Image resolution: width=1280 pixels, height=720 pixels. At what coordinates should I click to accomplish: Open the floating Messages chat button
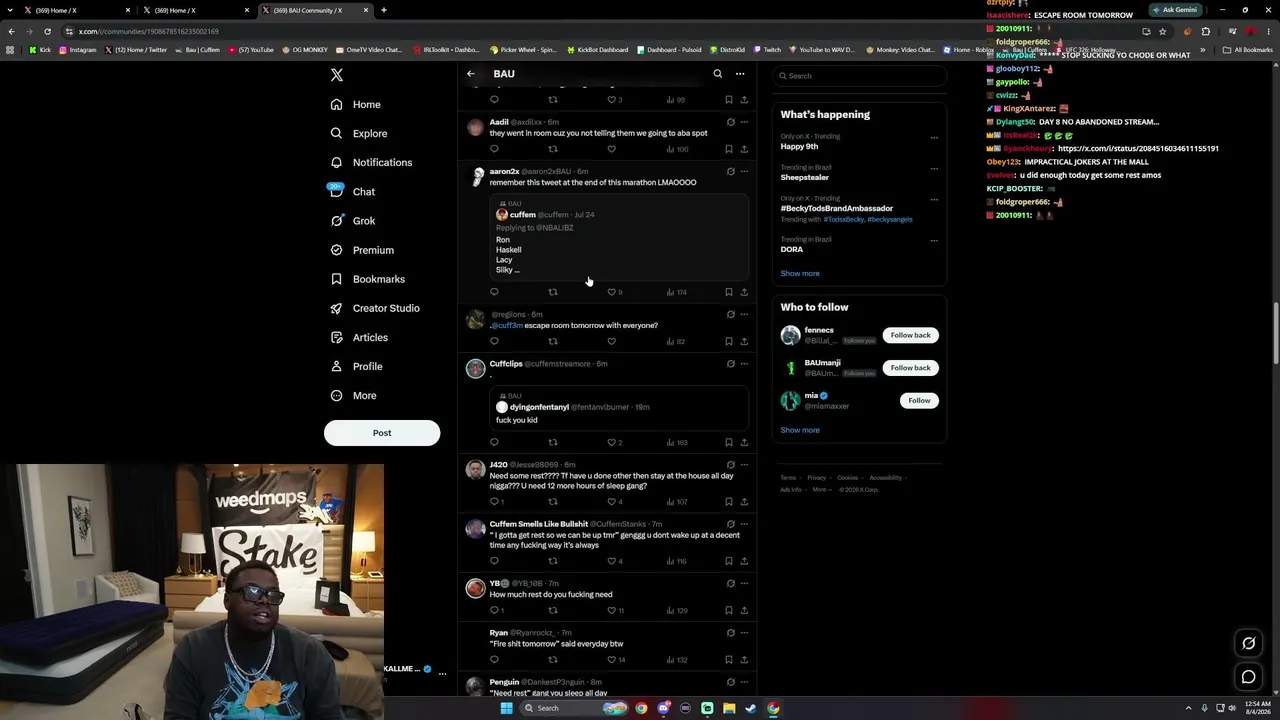click(1248, 677)
